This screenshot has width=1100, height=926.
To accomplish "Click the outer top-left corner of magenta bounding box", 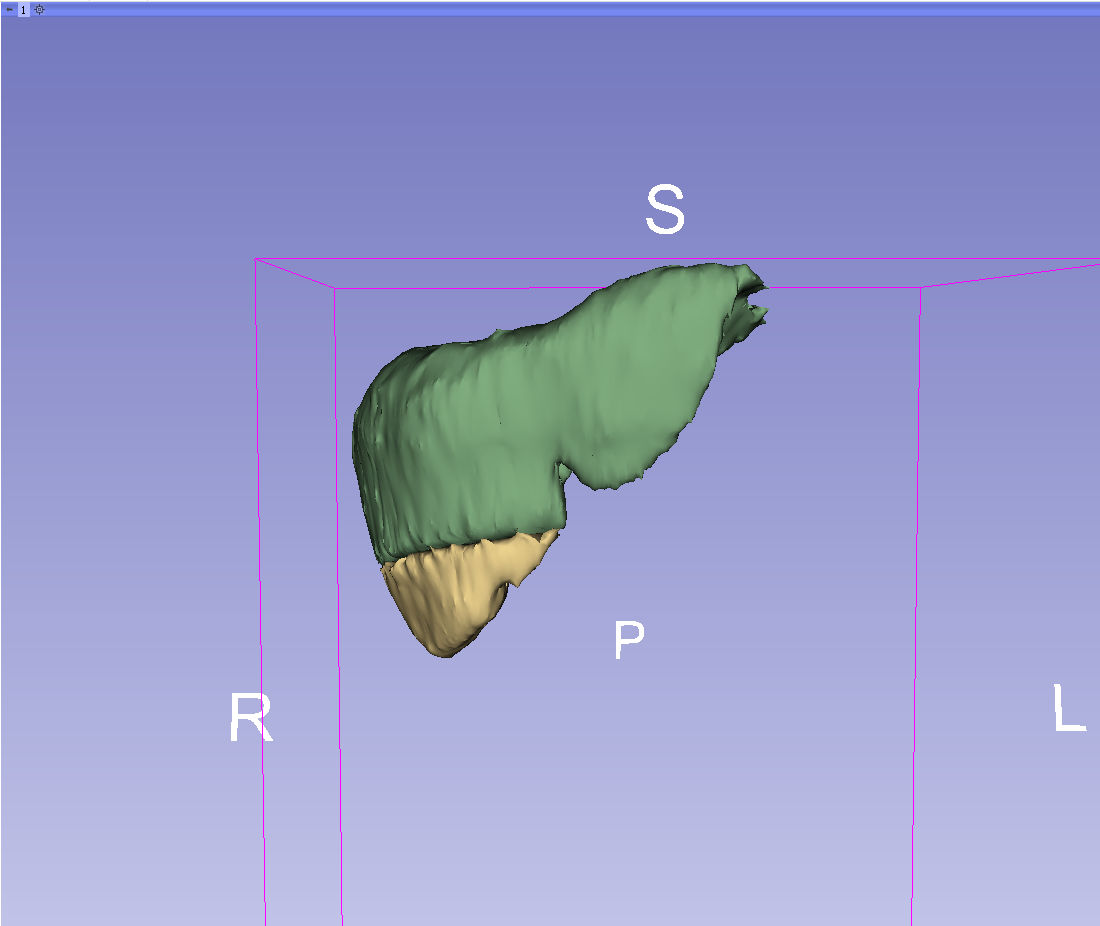I will click(256, 260).
